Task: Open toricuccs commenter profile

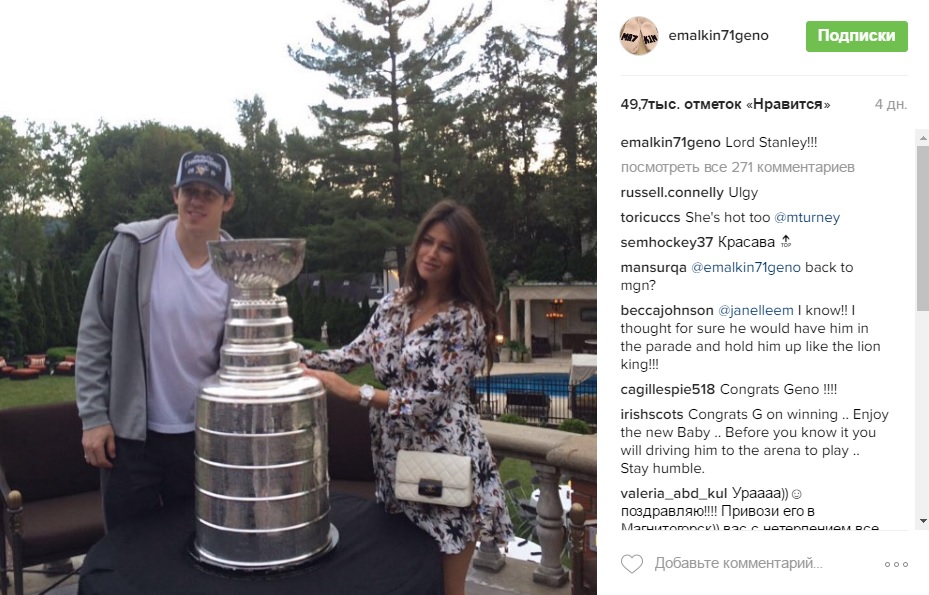Action: 650,217
